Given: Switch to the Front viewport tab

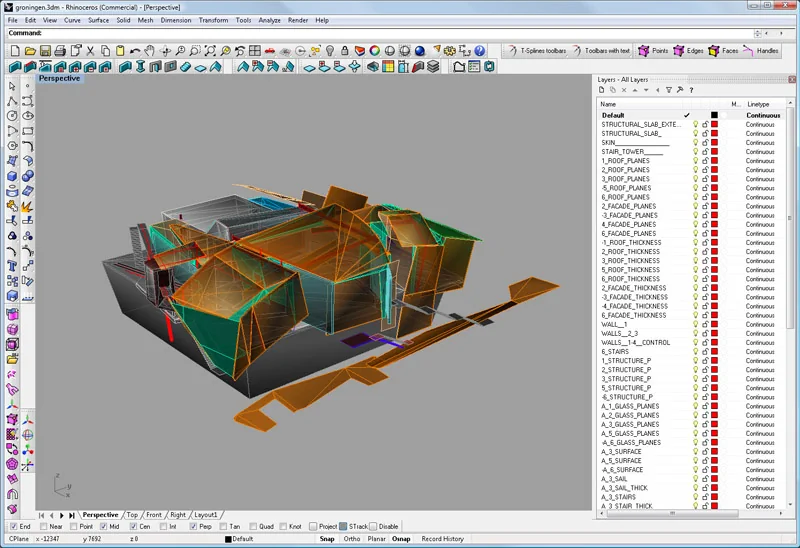Looking at the screenshot, I should (154, 514).
